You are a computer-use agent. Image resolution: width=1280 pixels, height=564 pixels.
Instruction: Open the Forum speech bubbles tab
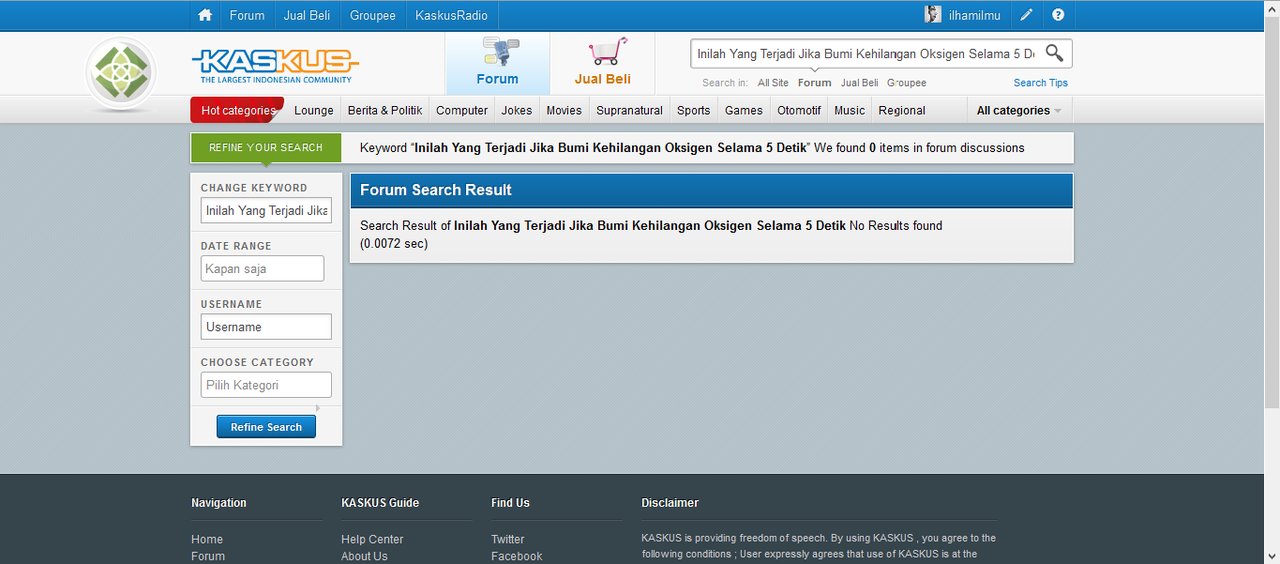497,63
